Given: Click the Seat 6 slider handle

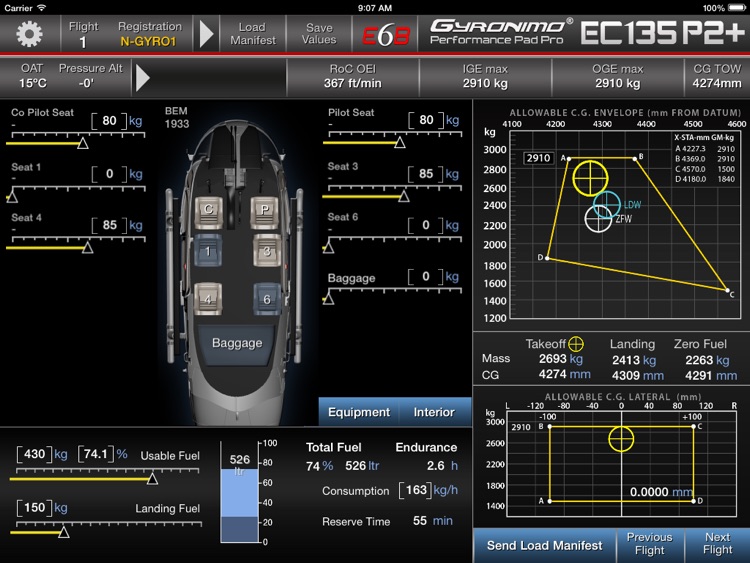Looking at the screenshot, I should pos(329,247).
